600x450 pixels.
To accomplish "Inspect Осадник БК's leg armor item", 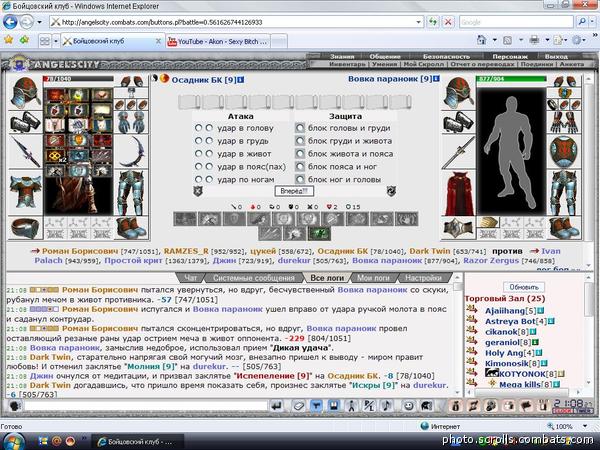I will [x=131, y=192].
